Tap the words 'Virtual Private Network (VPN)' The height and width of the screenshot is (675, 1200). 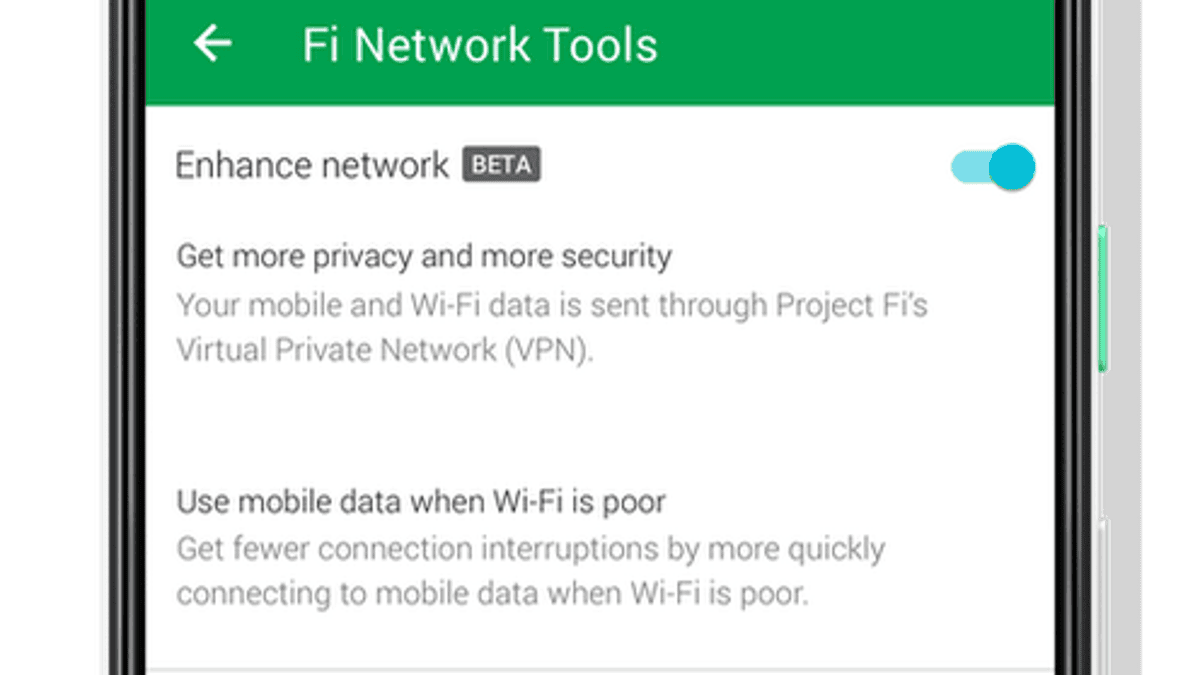385,350
